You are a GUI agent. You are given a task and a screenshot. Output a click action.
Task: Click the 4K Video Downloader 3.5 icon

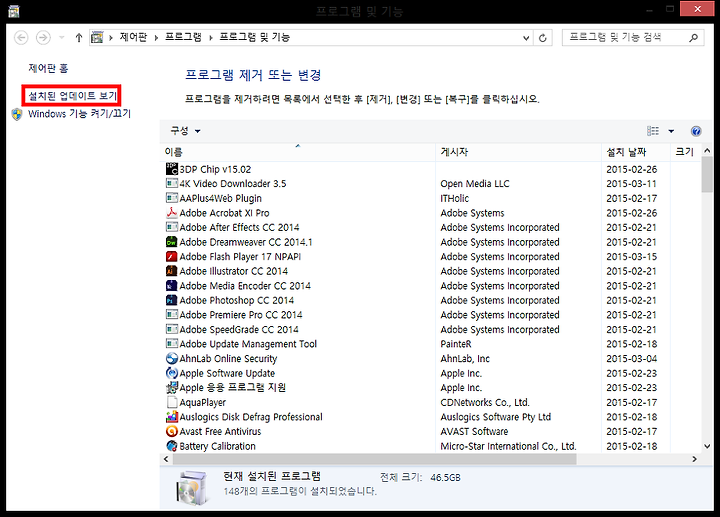172,184
